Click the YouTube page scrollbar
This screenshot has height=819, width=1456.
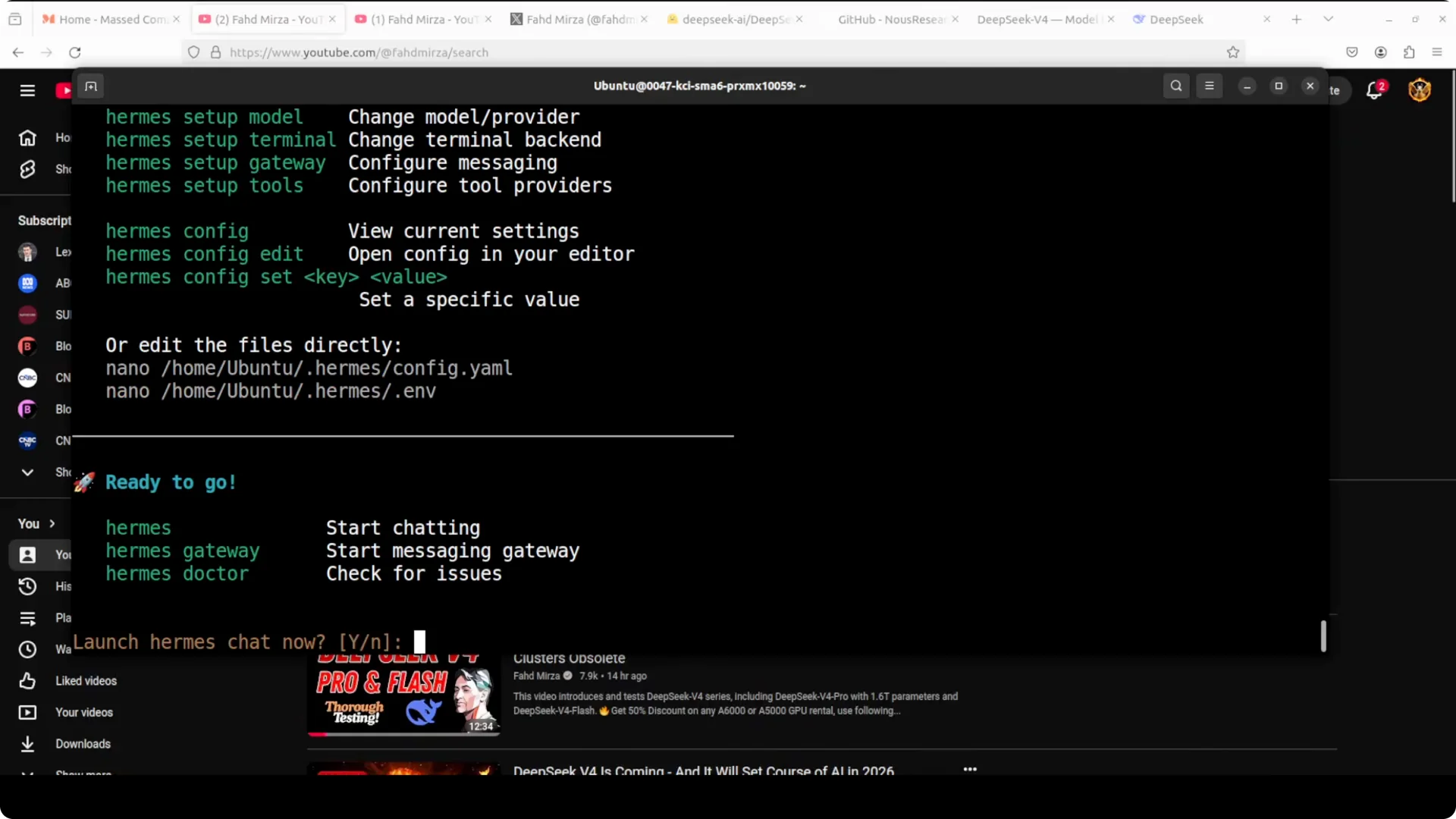1452,136
